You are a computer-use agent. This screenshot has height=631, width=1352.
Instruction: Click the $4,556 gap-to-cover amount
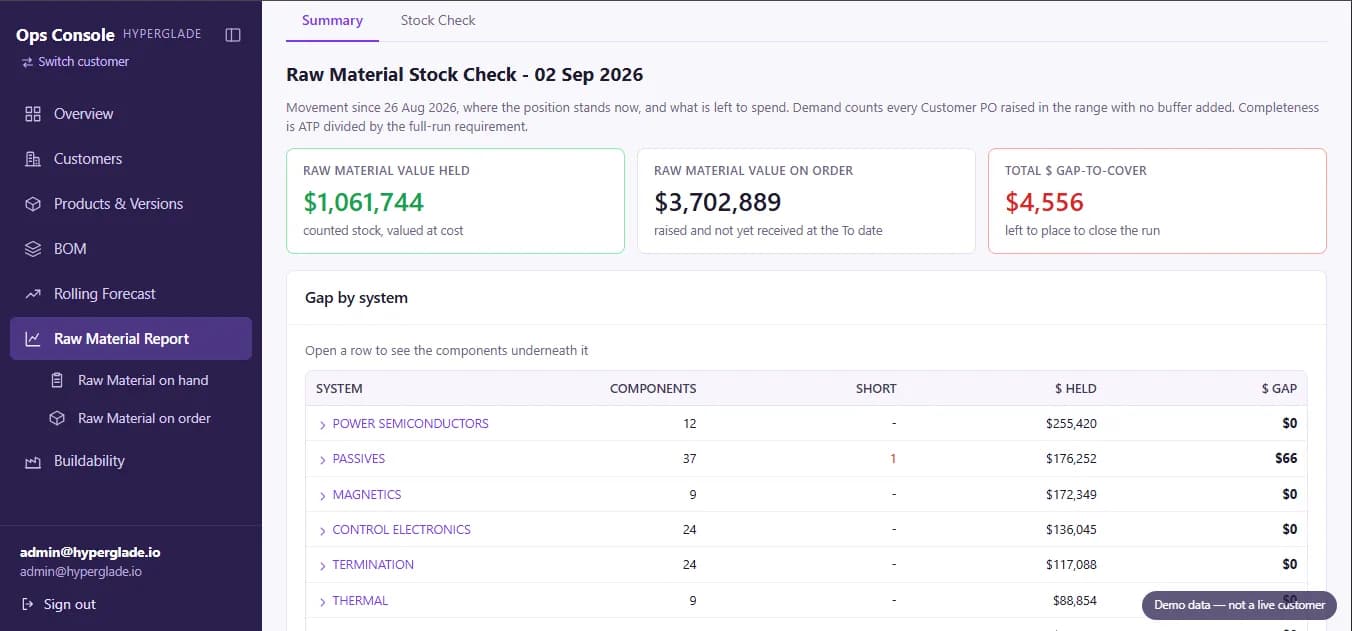[x=1044, y=202]
